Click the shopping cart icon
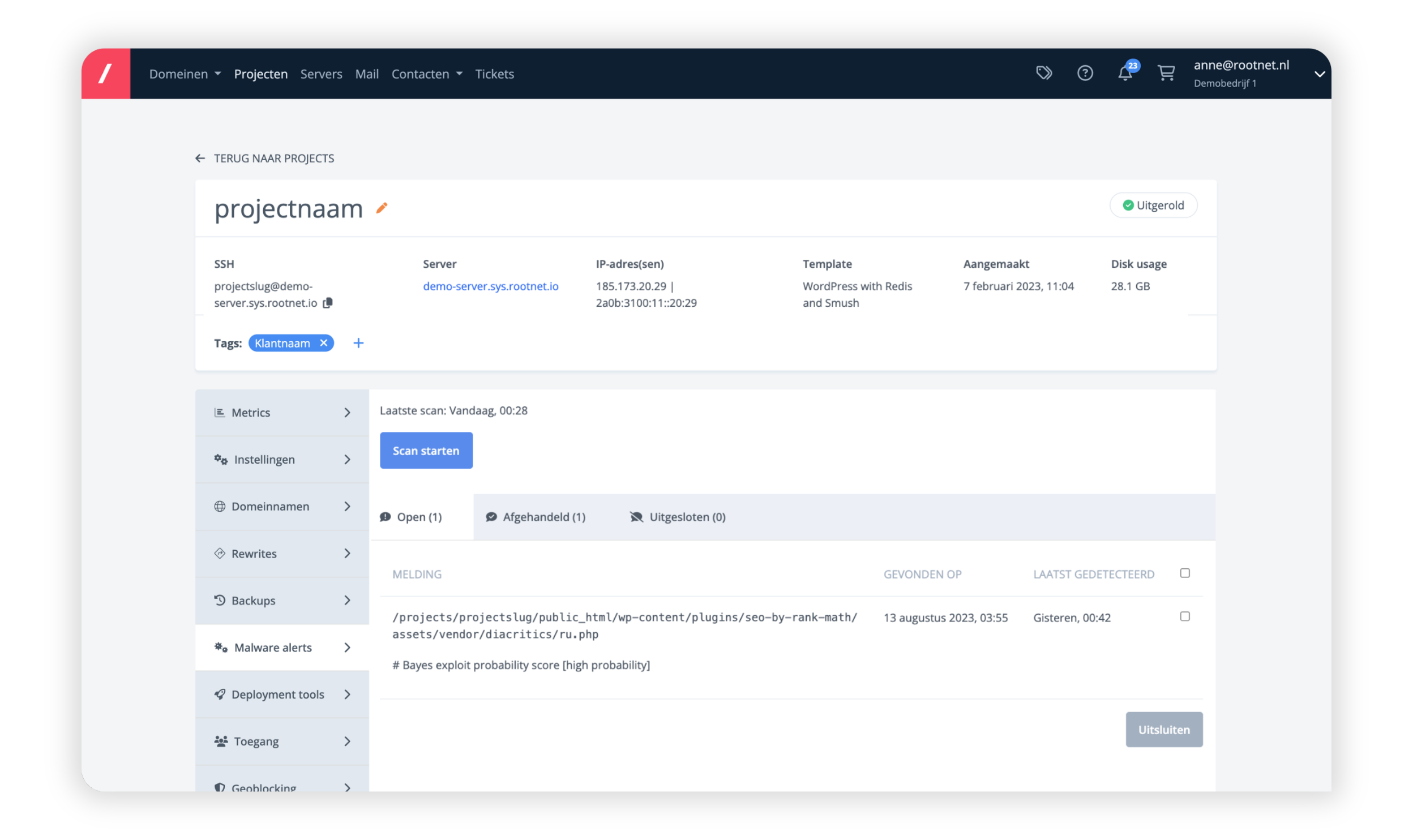 1166,73
